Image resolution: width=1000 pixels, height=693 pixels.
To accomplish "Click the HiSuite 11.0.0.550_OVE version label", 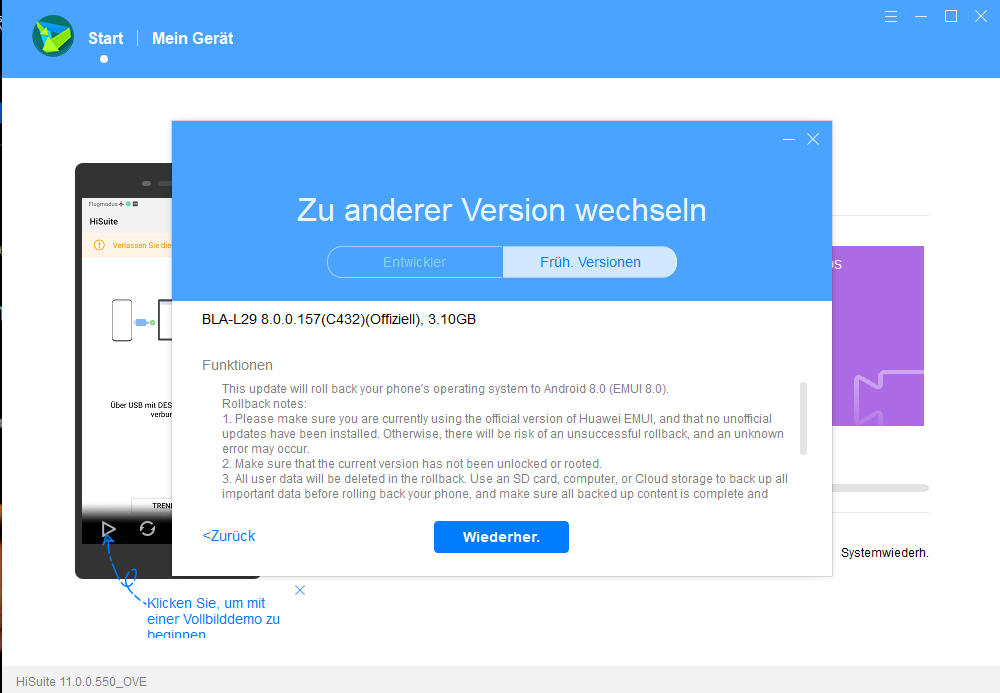I will 81,682.
